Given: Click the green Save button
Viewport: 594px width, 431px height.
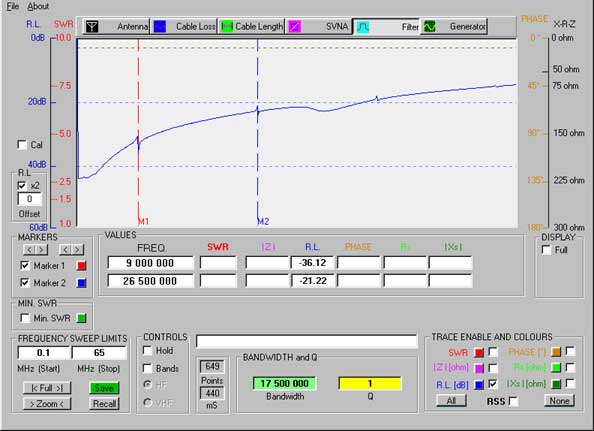Looking at the screenshot, I should pyautogui.click(x=104, y=388).
